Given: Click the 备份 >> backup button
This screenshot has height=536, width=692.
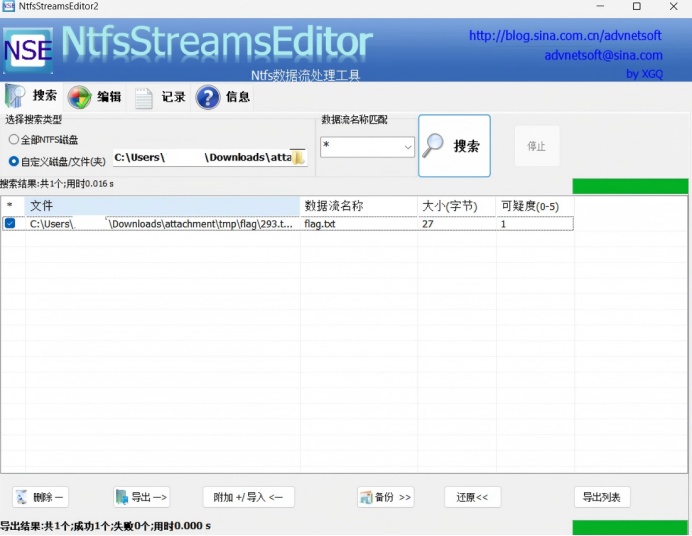Looking at the screenshot, I should (x=386, y=498).
